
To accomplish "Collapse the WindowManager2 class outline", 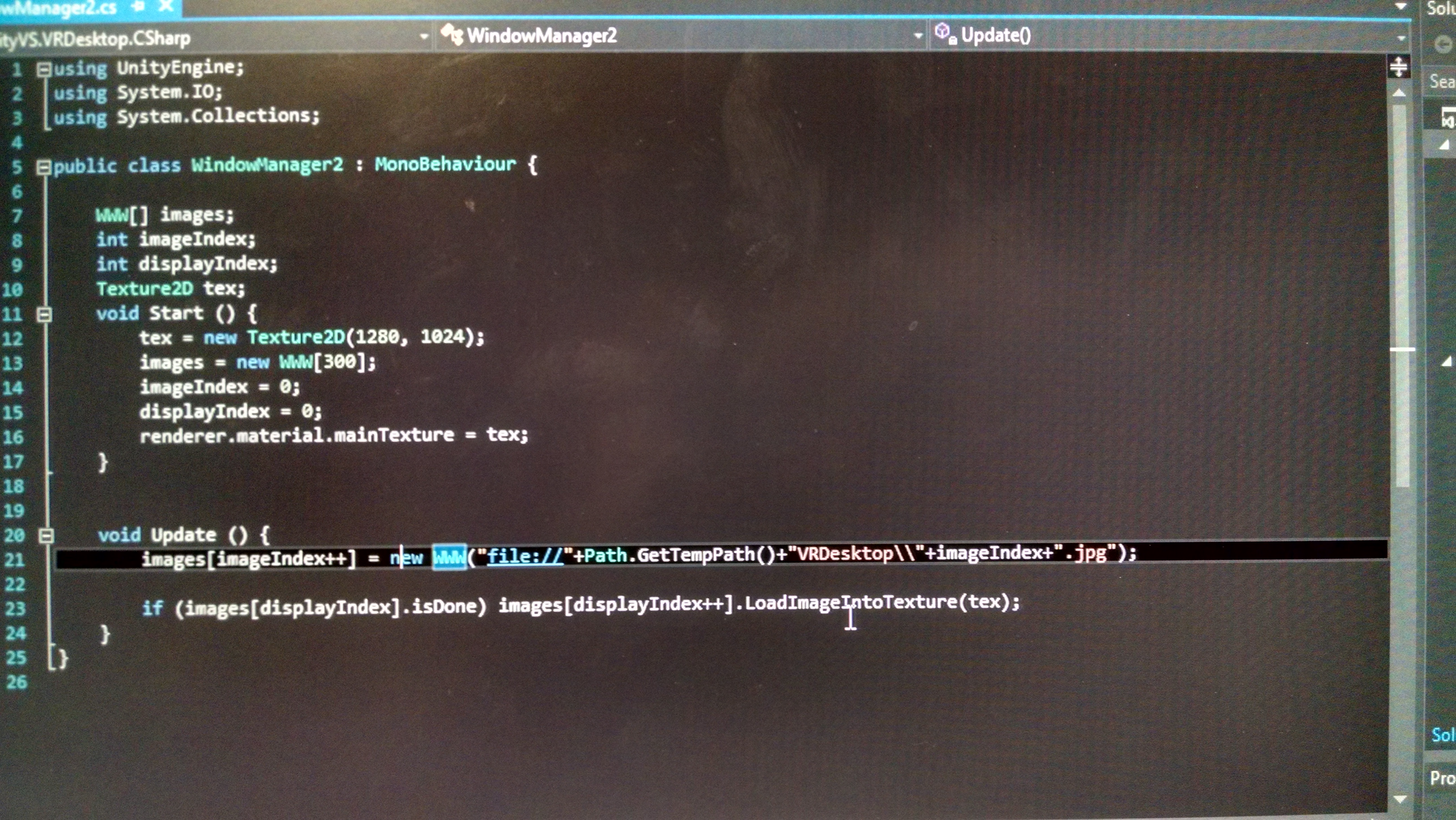I will 43,167.
